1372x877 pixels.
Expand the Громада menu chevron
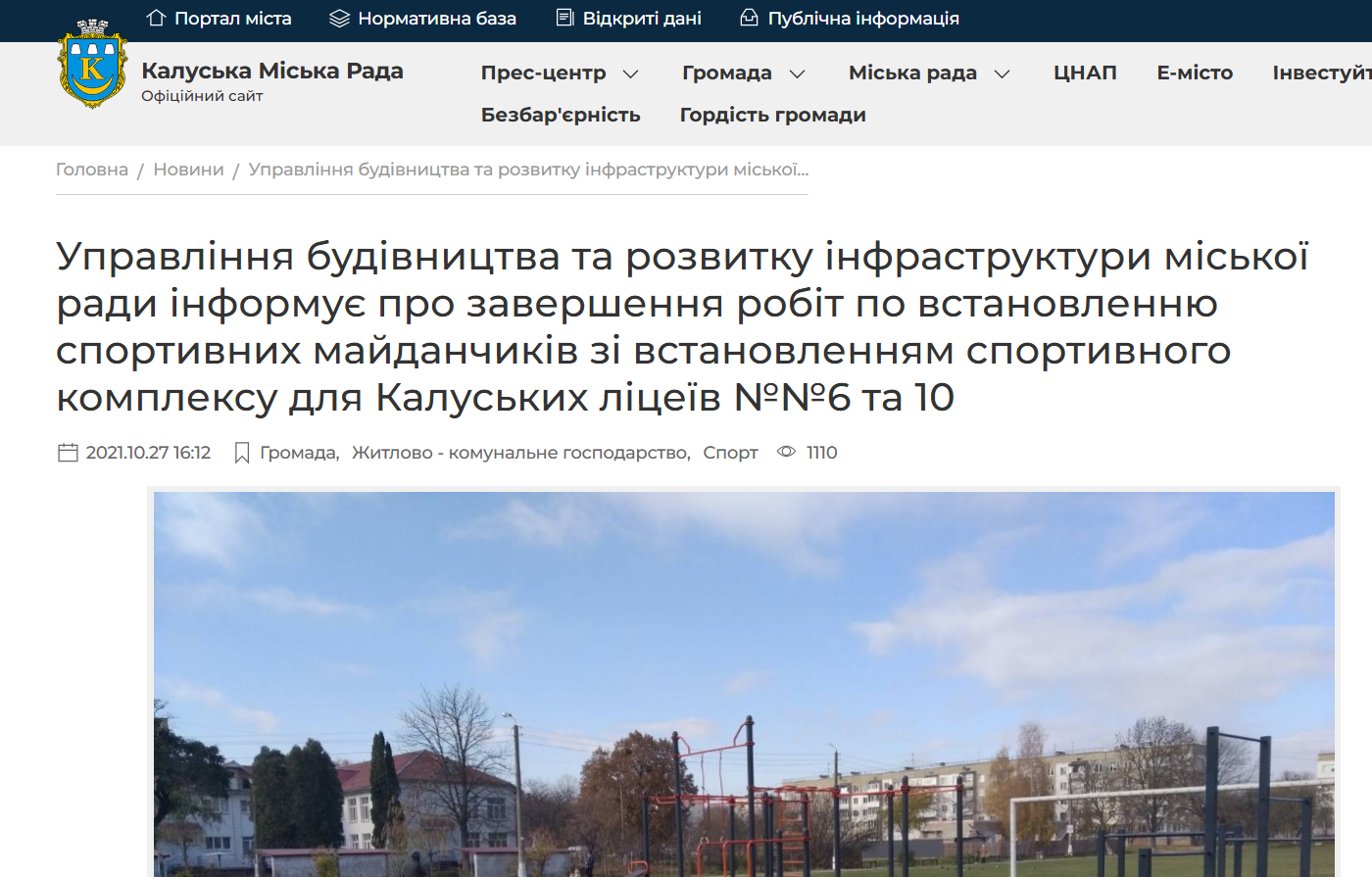[x=798, y=73]
